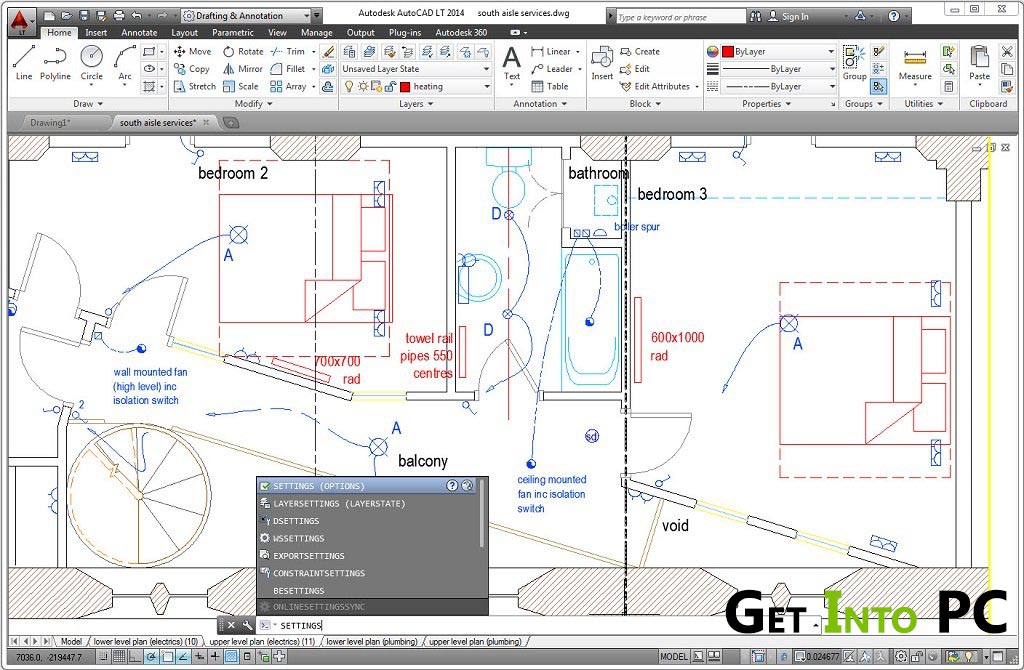This screenshot has width=1024, height=670.
Task: Select the Measure utility
Action: coord(915,65)
